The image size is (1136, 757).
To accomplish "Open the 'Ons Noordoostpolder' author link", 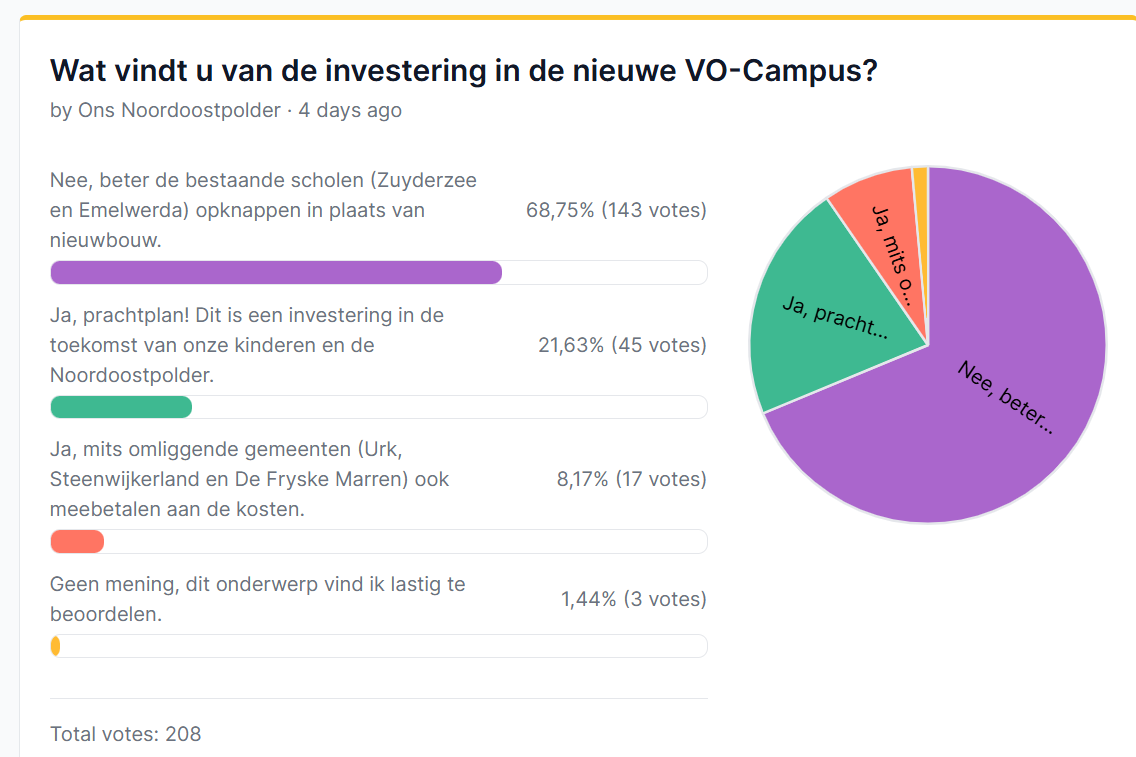I will 179,110.
